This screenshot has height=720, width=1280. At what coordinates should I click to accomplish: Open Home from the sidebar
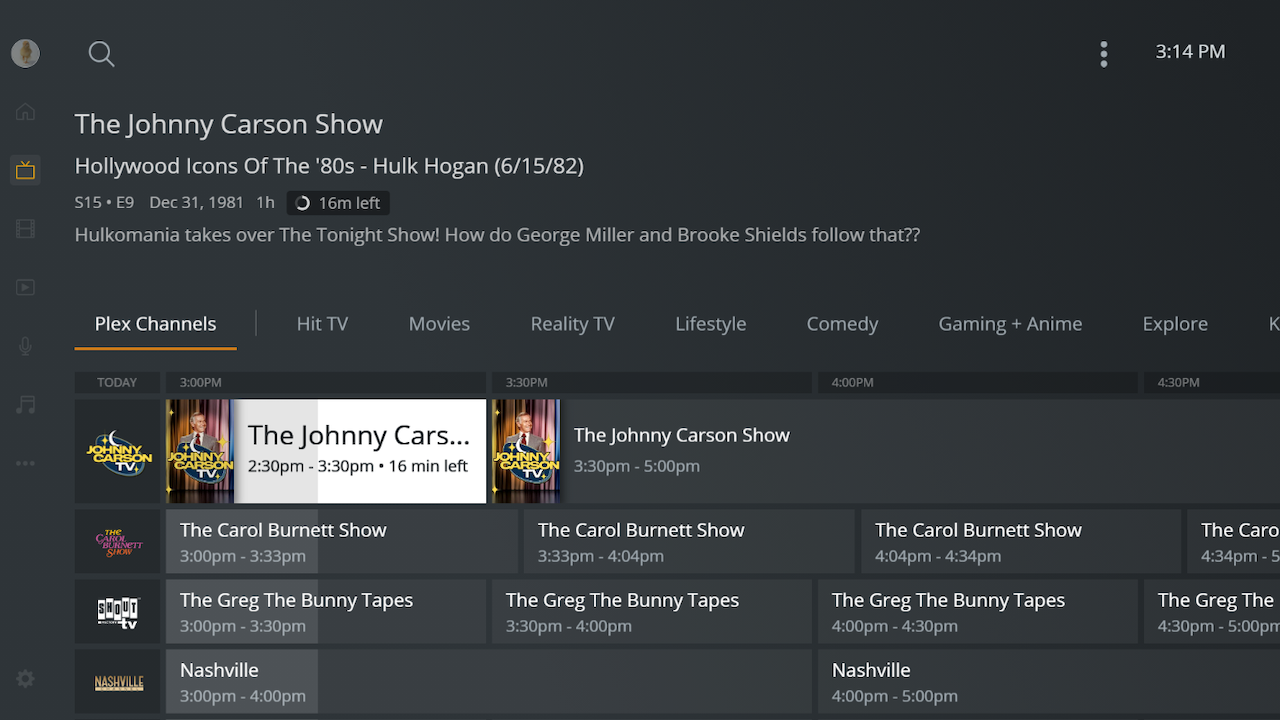pyautogui.click(x=25, y=111)
